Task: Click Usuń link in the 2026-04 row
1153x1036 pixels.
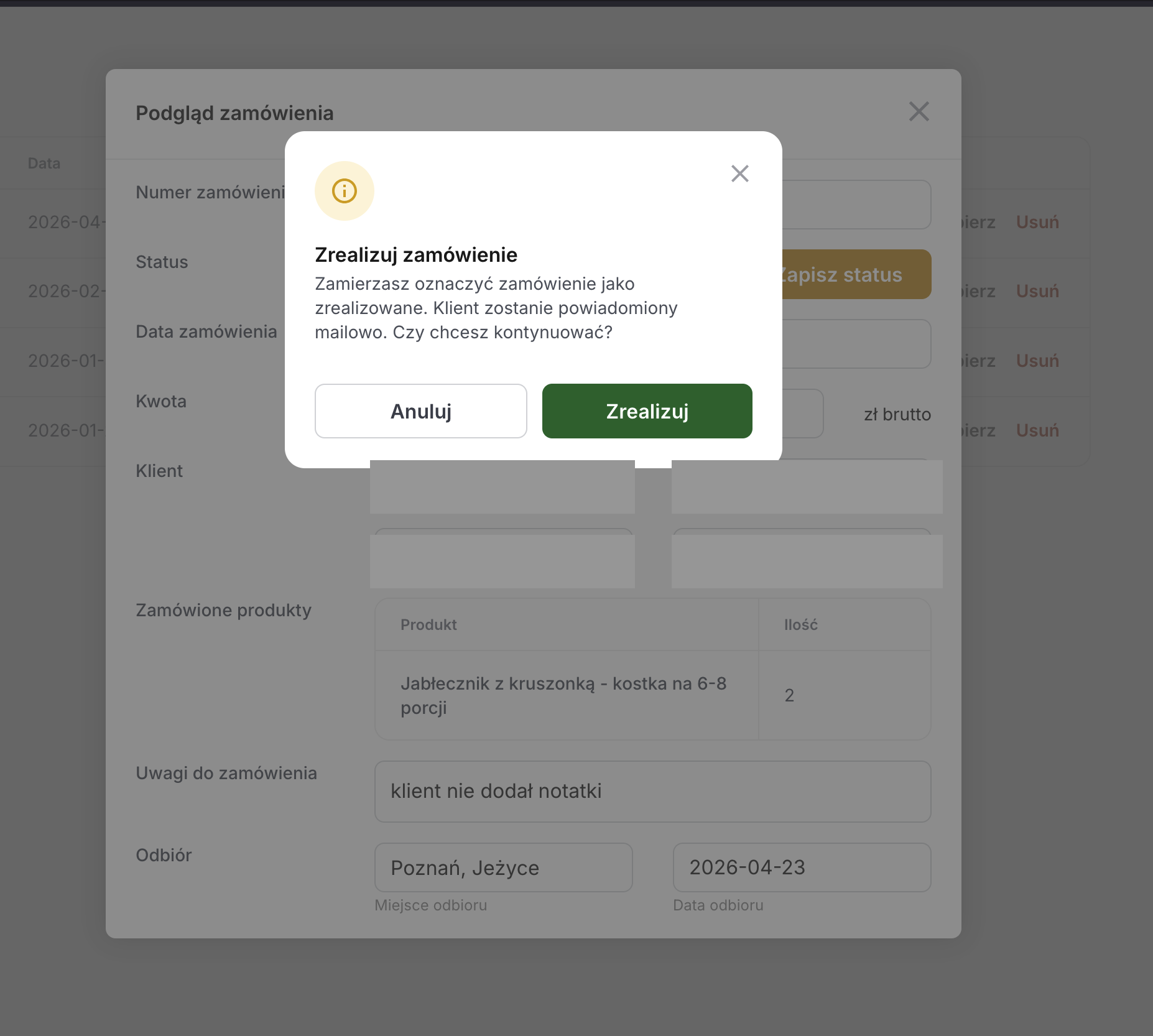Action: tap(1037, 222)
